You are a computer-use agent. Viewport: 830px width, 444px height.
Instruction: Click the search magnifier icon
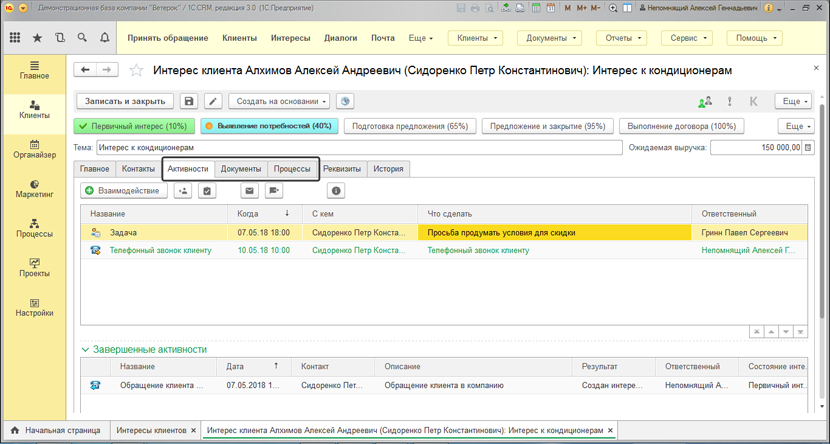click(83, 39)
